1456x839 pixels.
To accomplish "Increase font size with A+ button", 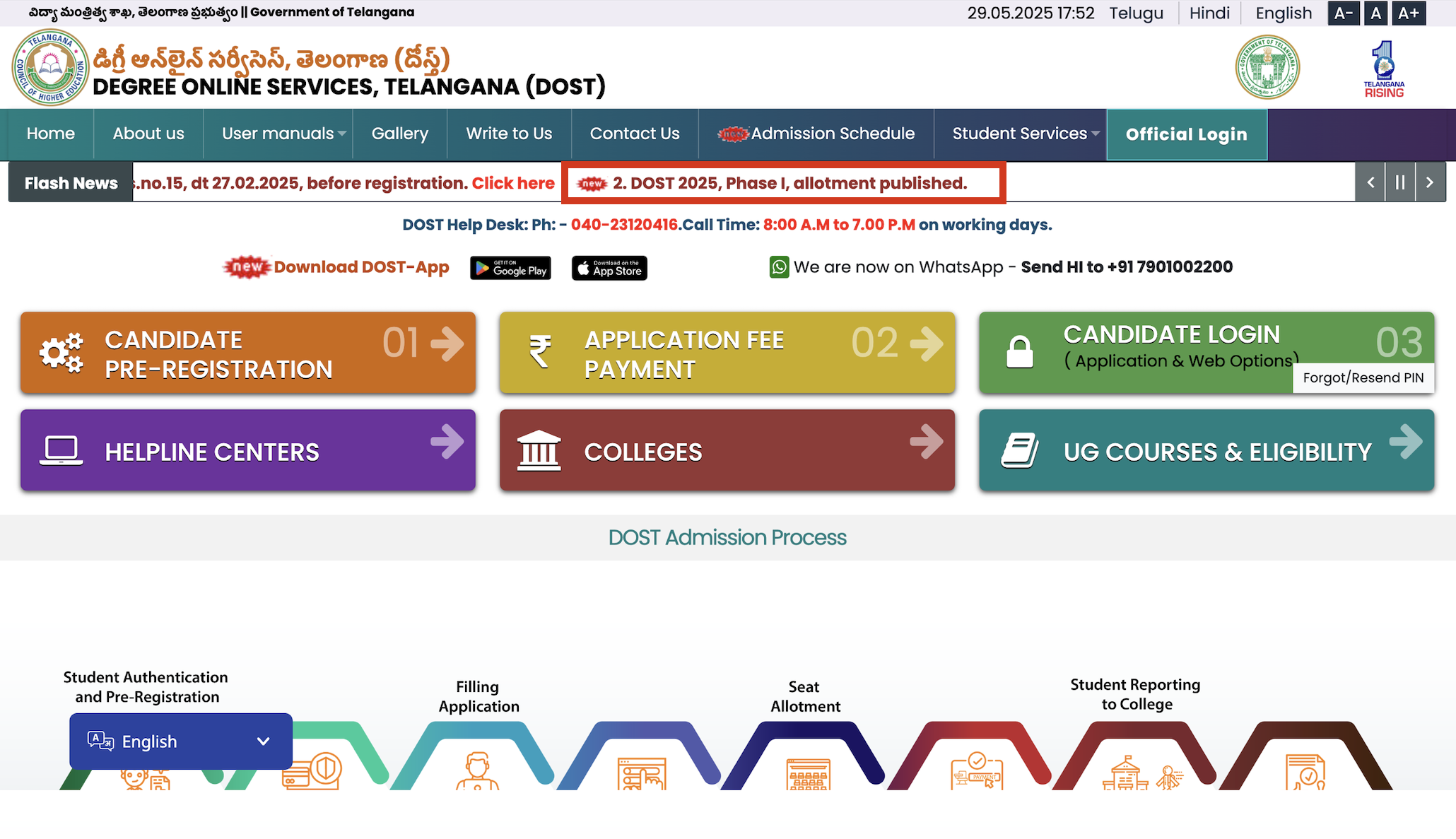I will 1408,13.
